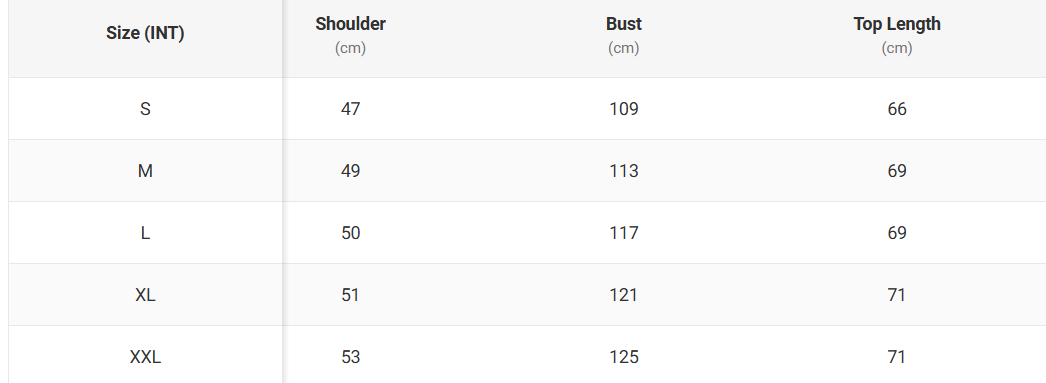This screenshot has width=1046, height=383.
Task: Click bust value 125 for size XXL
Action: click(624, 357)
